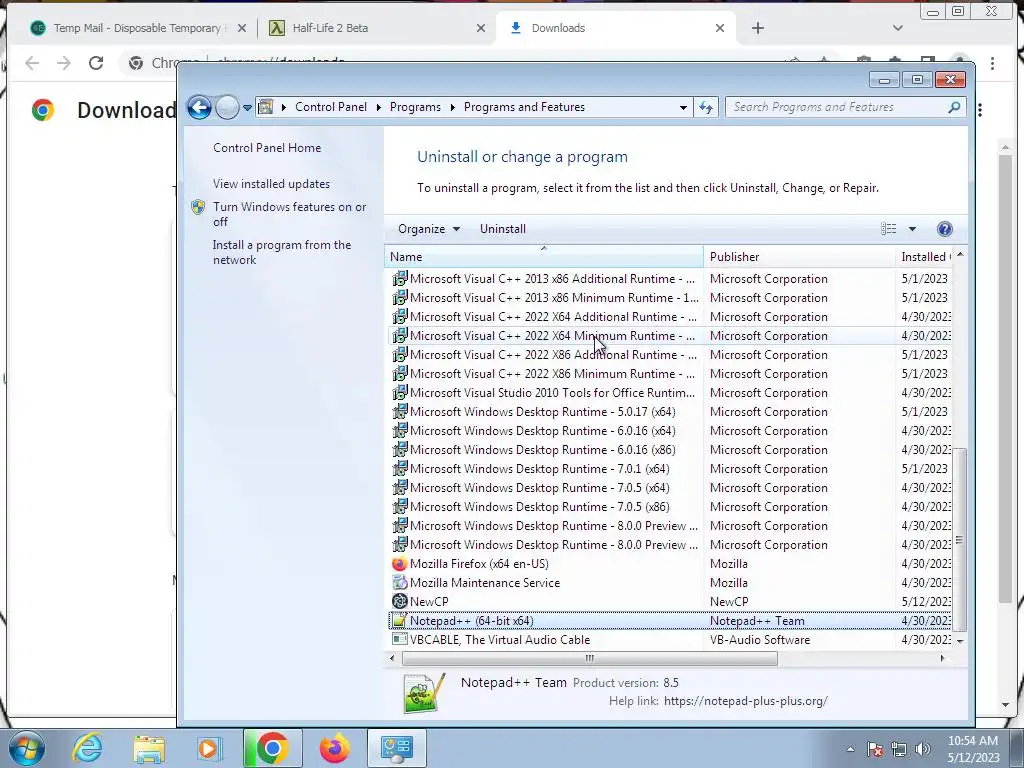This screenshot has width=1024, height=768.
Task: Select VBCABLE, The Virtual Audio Cable icon
Action: pyautogui.click(x=399, y=639)
